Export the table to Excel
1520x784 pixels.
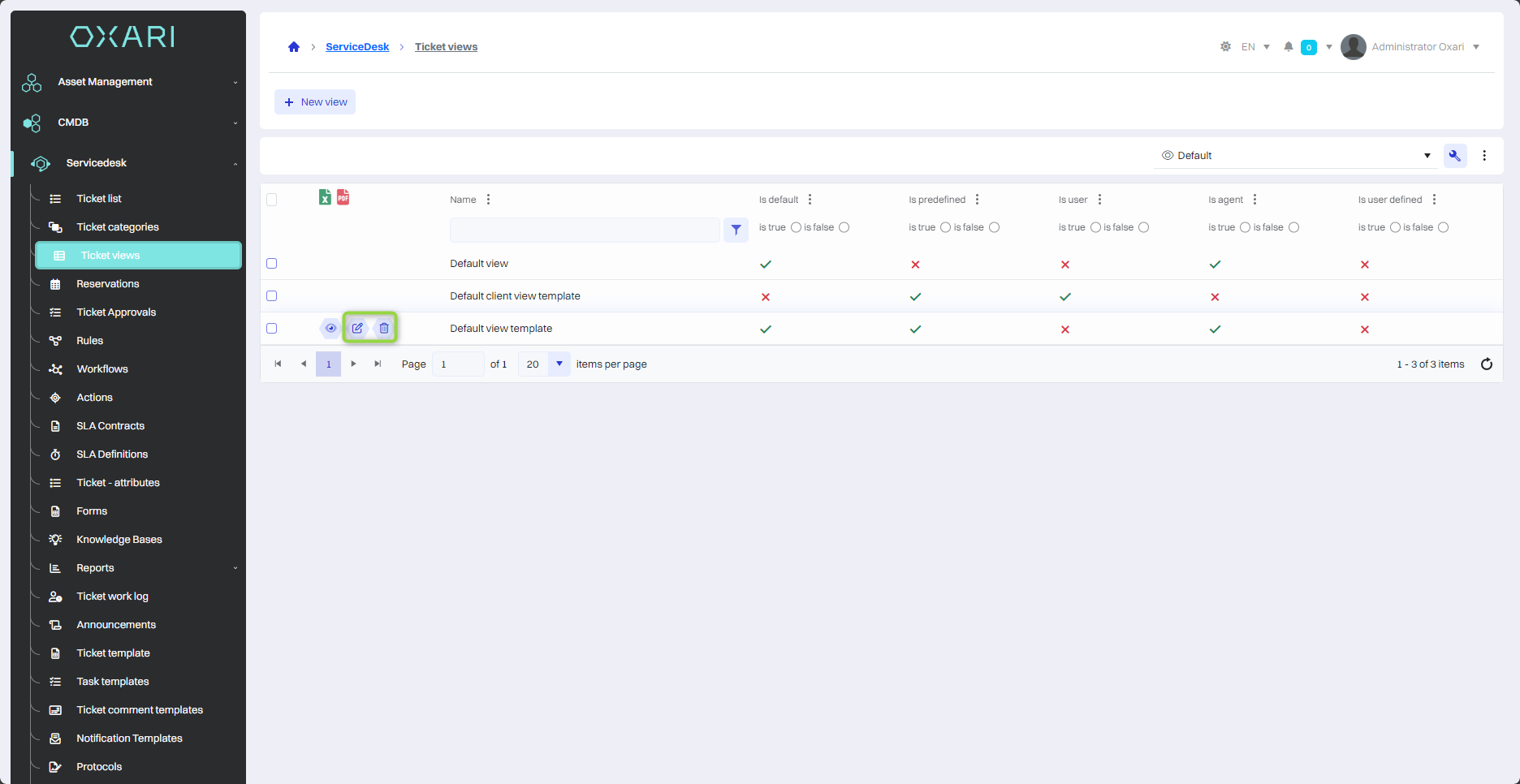click(325, 197)
